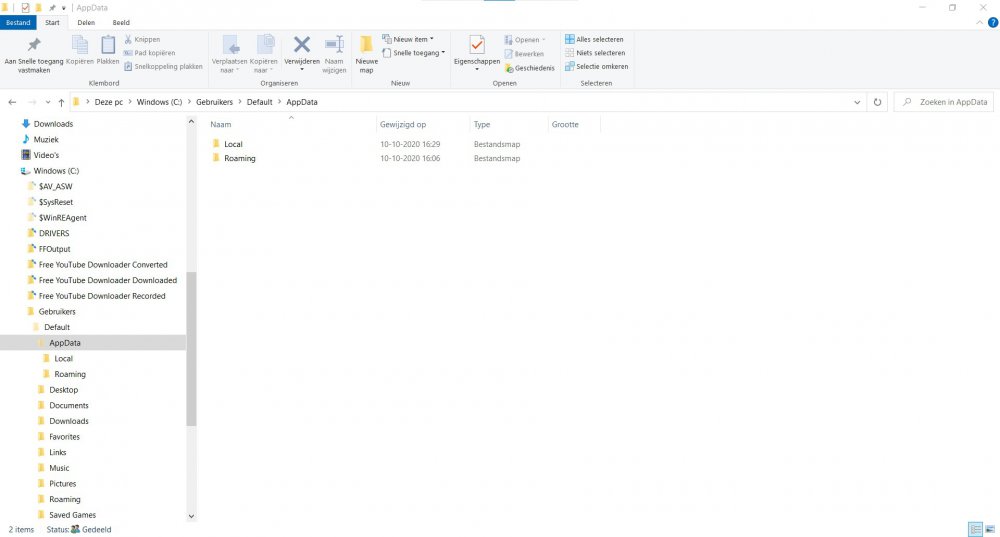This screenshot has height=537, width=1000.
Task: Switch to the large icons view toggle
Action: tap(990, 529)
